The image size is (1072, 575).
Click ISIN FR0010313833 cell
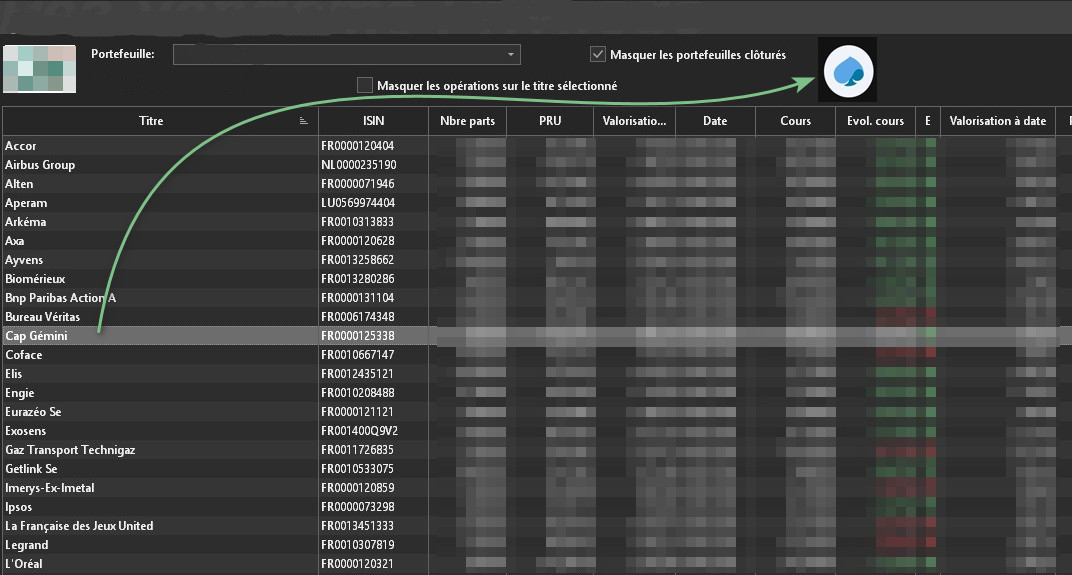[373, 222]
